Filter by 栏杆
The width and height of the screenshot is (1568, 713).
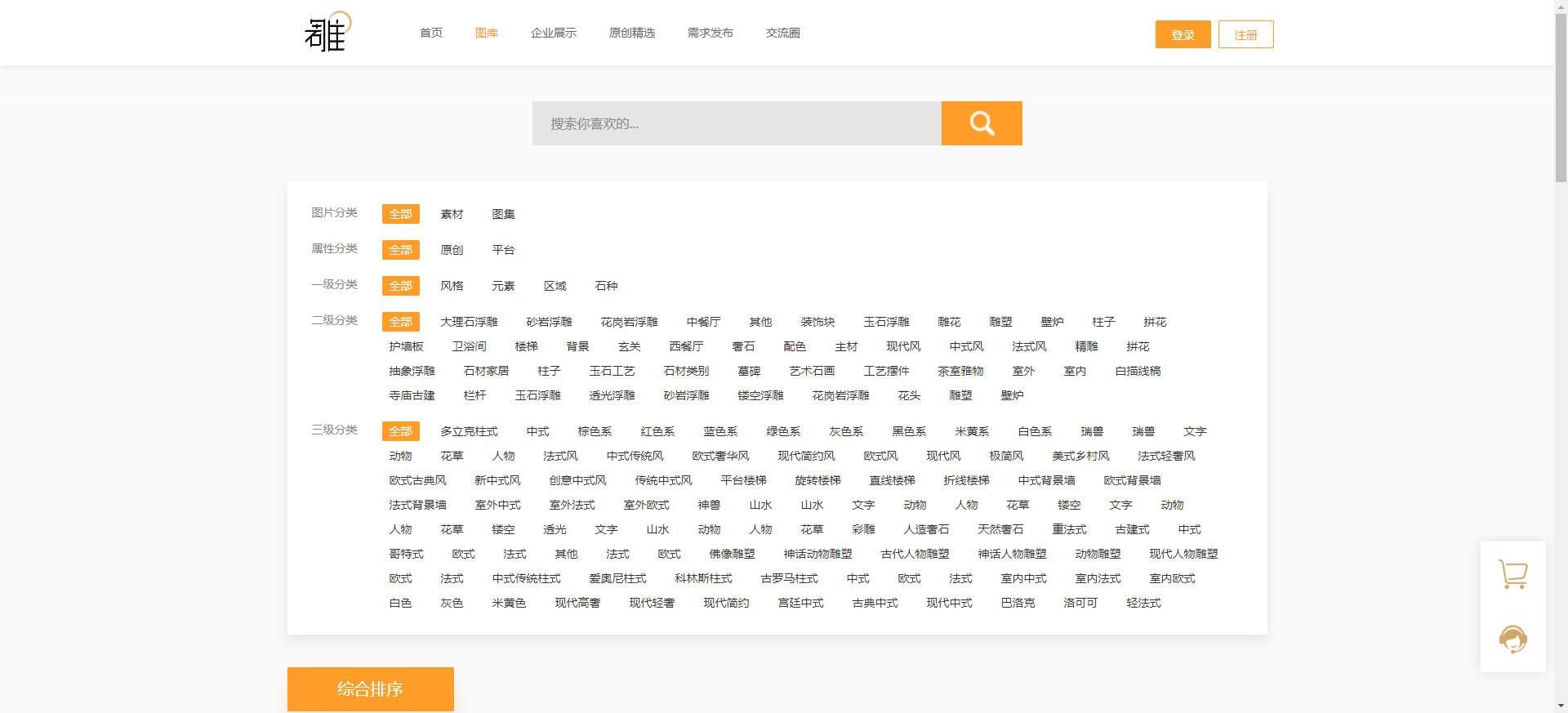pos(475,395)
